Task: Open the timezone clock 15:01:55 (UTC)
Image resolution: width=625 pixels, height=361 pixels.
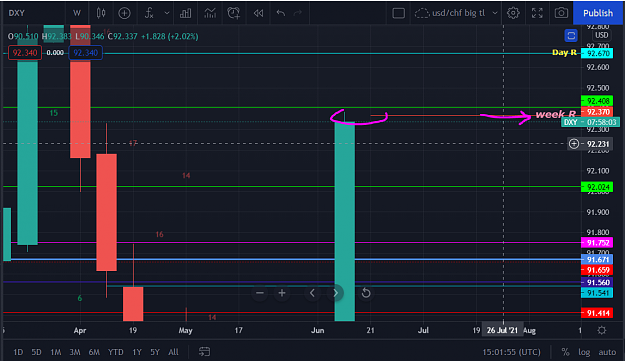Action: pyautogui.click(x=511, y=352)
